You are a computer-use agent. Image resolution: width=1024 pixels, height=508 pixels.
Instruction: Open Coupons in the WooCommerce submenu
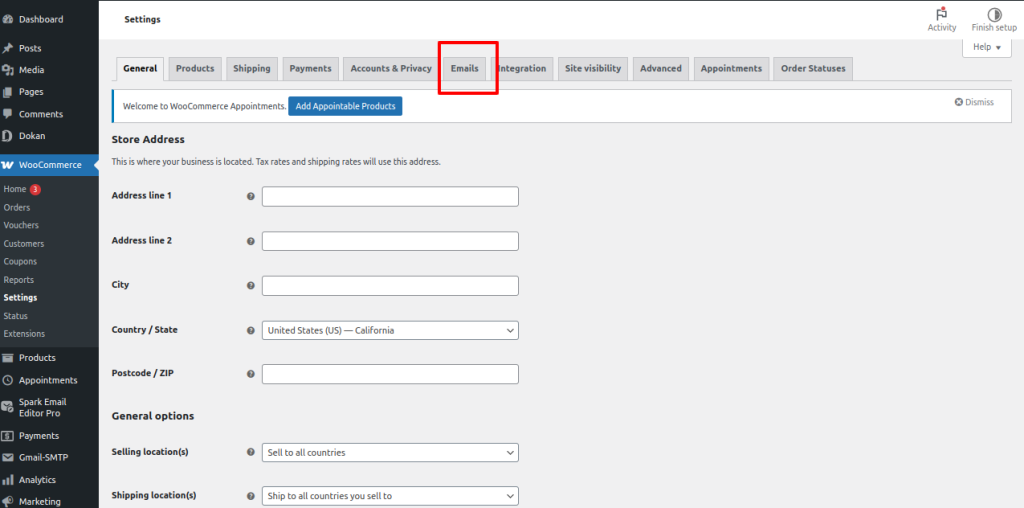click(20, 262)
